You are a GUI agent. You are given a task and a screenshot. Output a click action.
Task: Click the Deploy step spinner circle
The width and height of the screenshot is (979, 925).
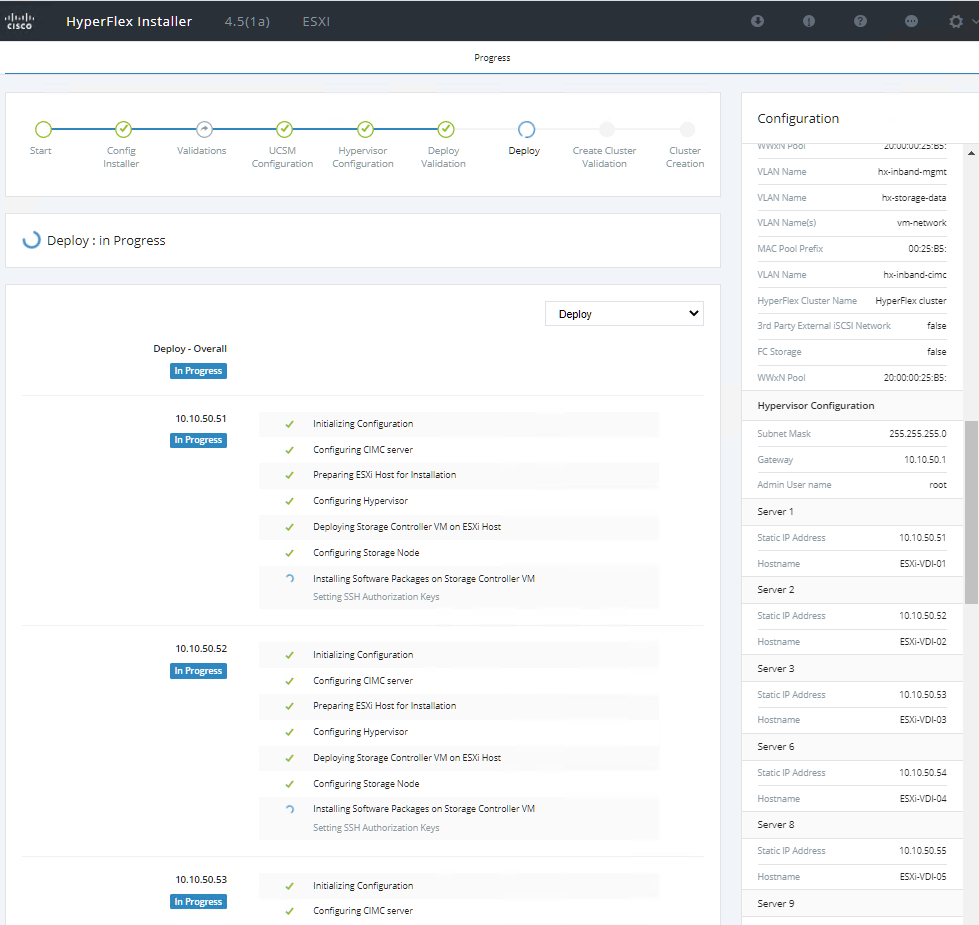[x=526, y=129]
